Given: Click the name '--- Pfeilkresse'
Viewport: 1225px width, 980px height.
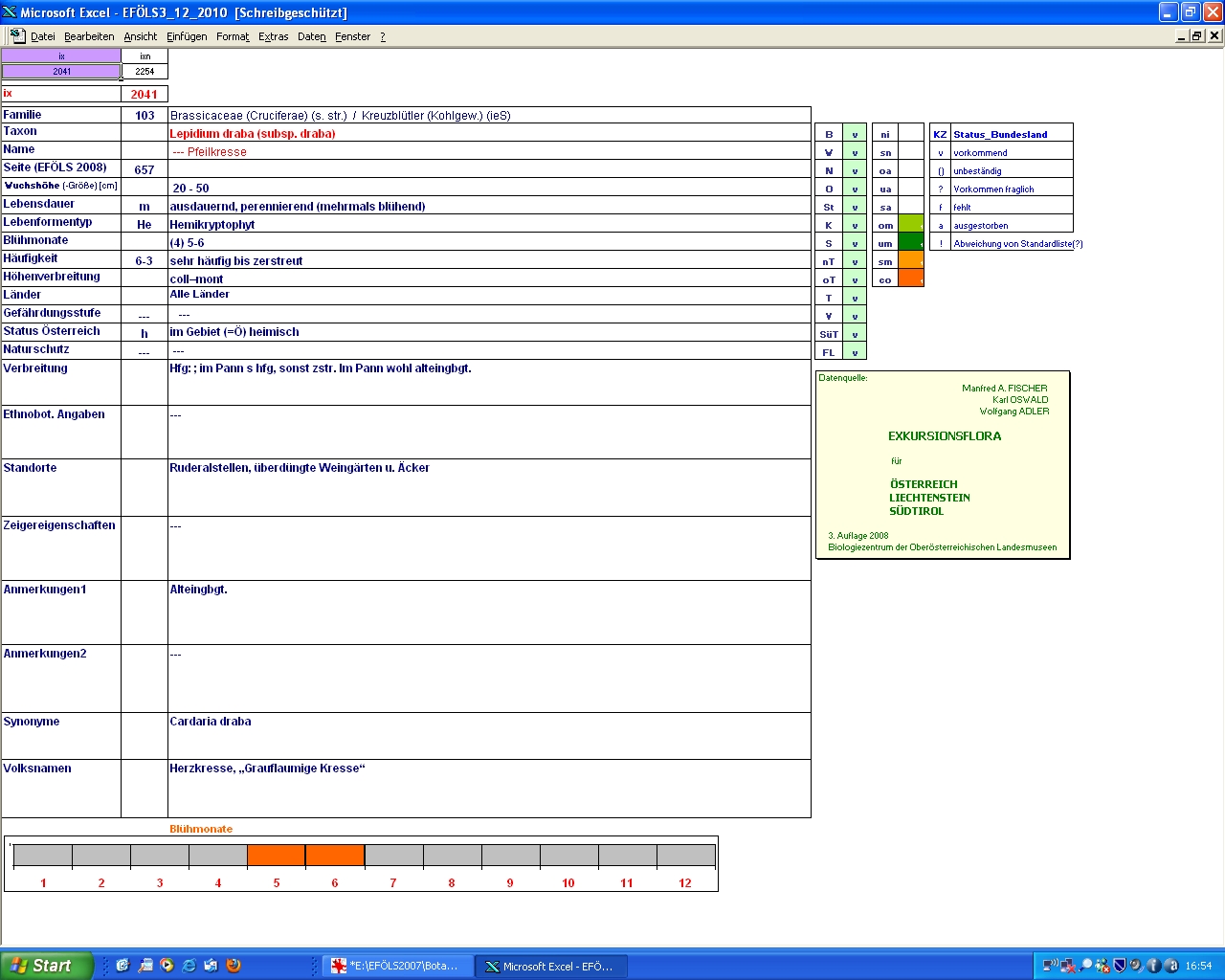Looking at the screenshot, I should coord(210,152).
